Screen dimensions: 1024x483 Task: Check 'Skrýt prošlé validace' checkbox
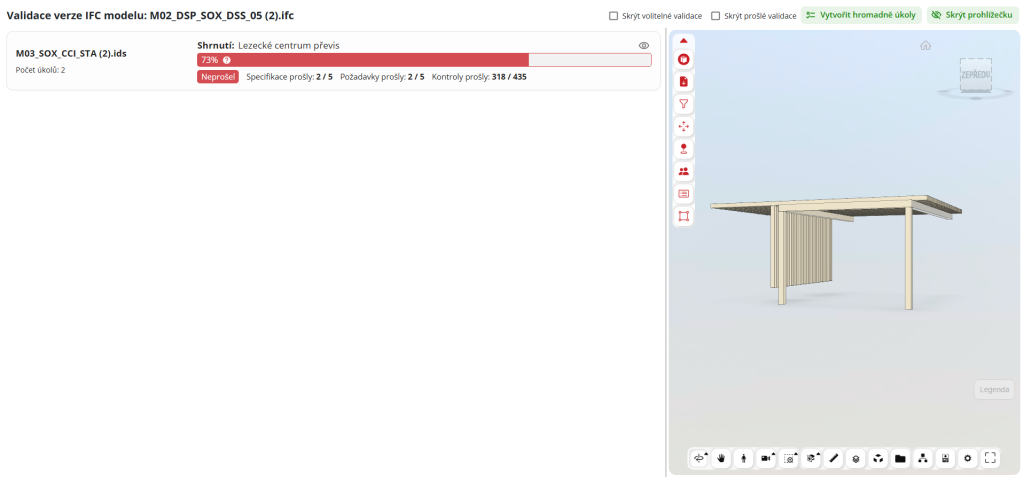click(715, 16)
